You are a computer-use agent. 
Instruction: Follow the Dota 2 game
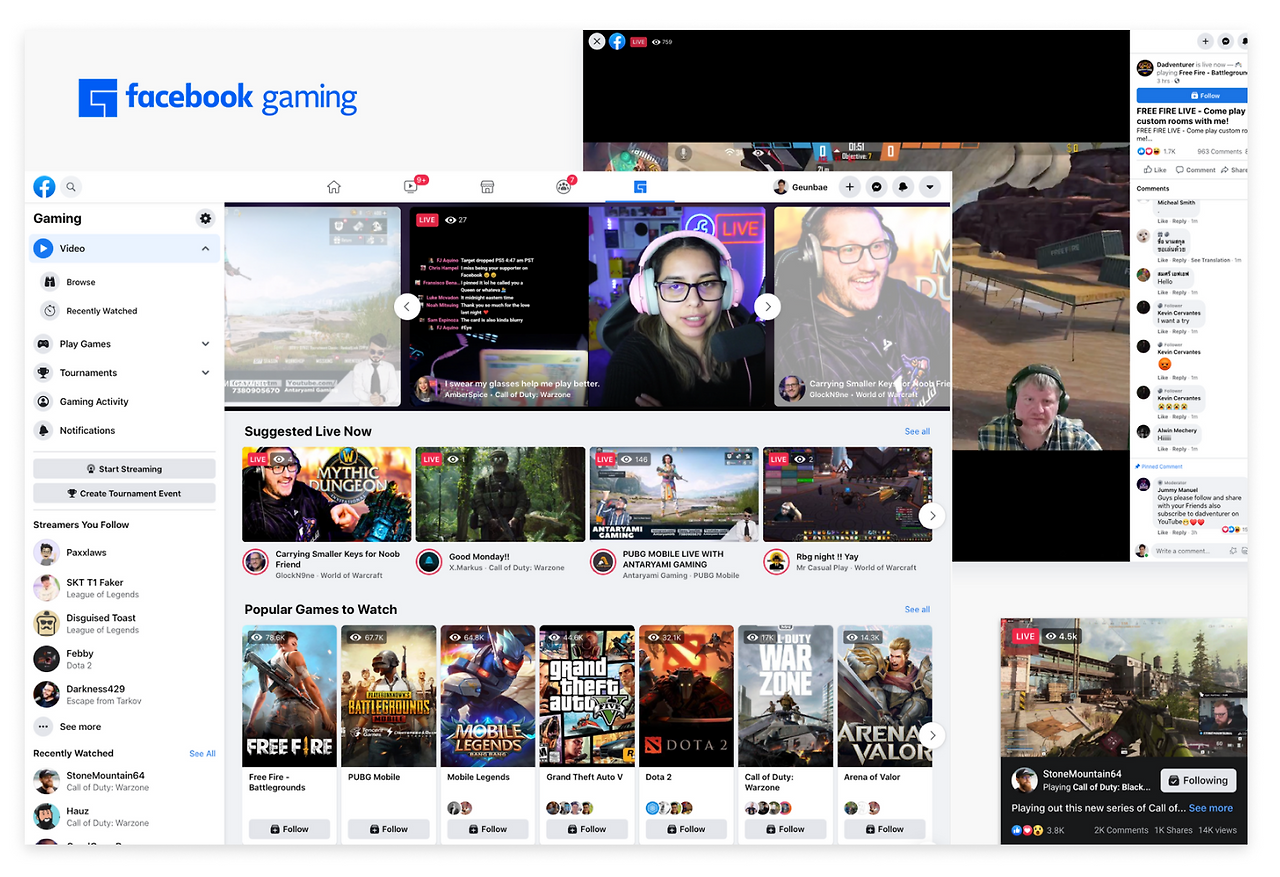(686, 829)
